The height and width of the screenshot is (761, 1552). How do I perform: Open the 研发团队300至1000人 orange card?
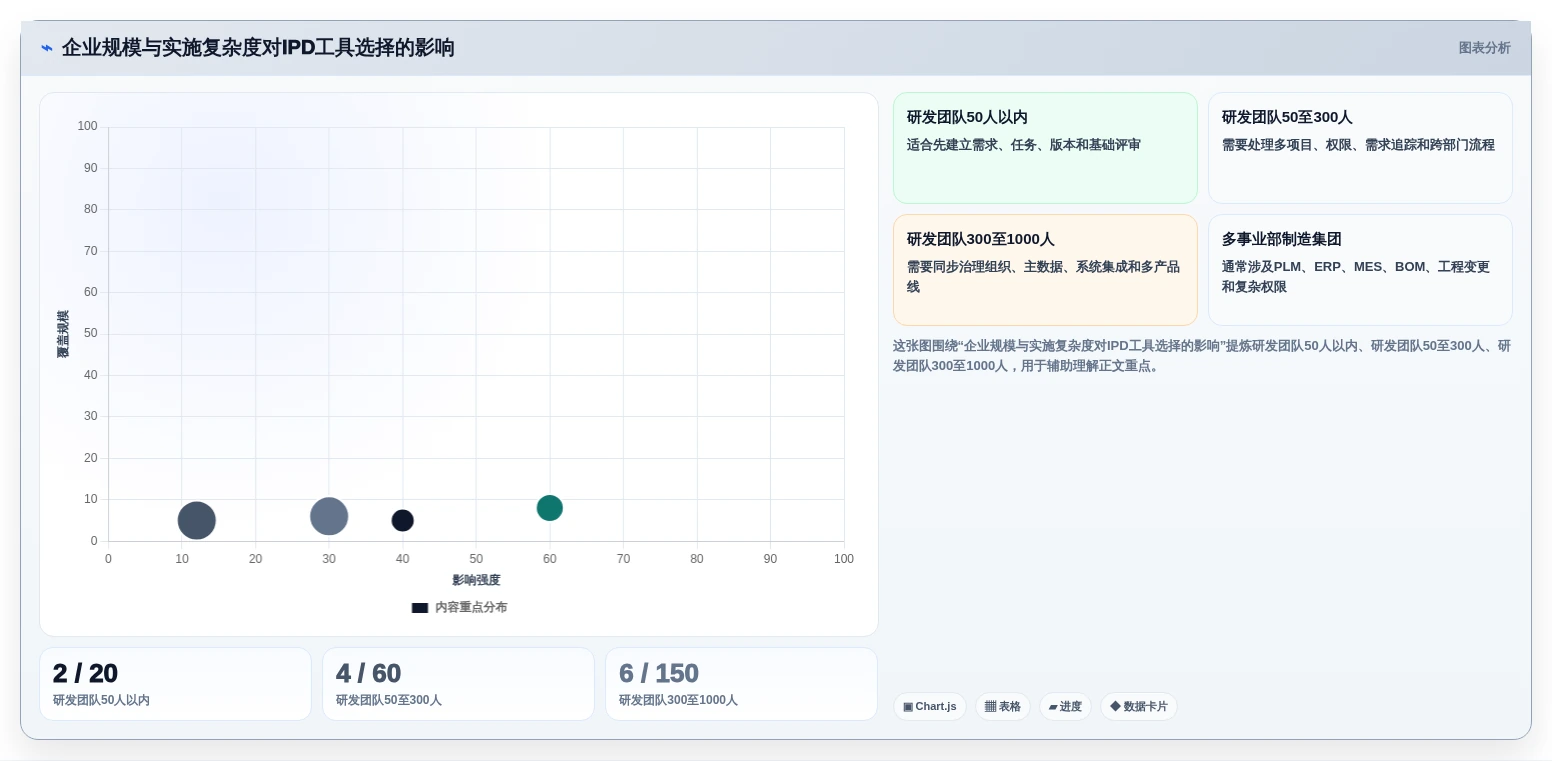click(x=1045, y=270)
